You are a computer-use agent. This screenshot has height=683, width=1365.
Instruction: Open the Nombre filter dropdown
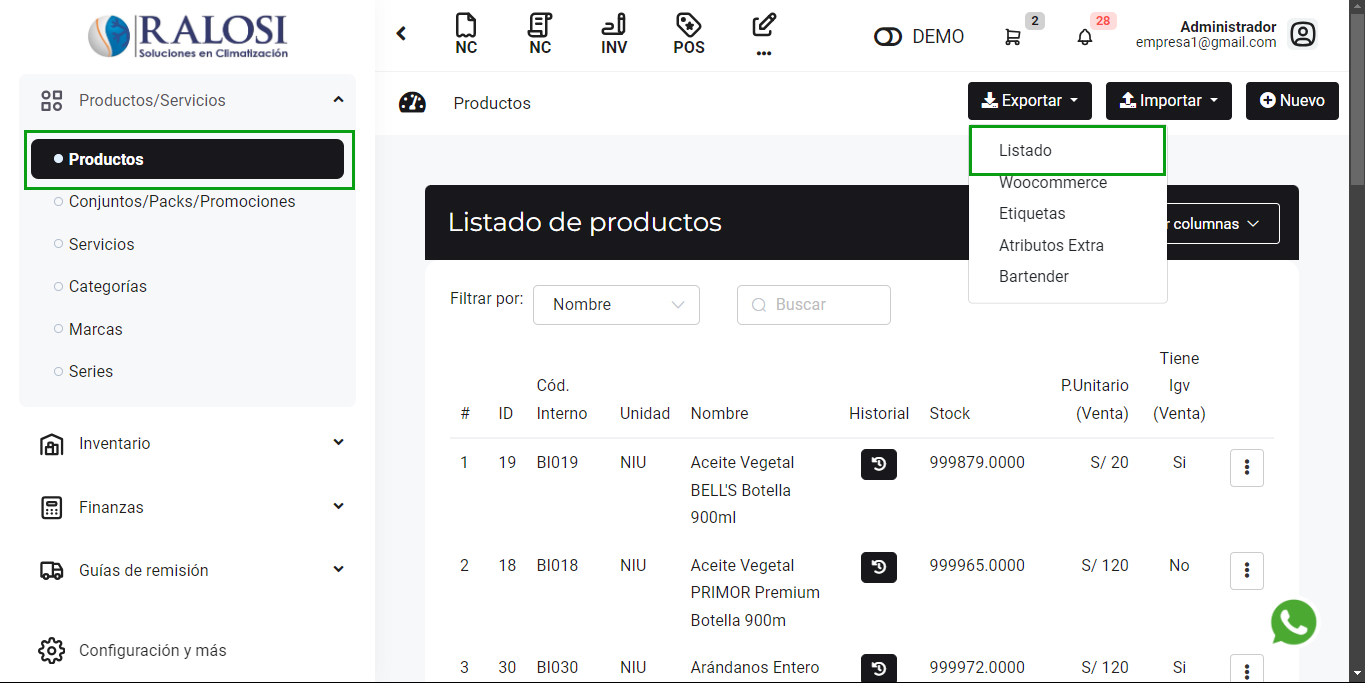pyautogui.click(x=616, y=305)
